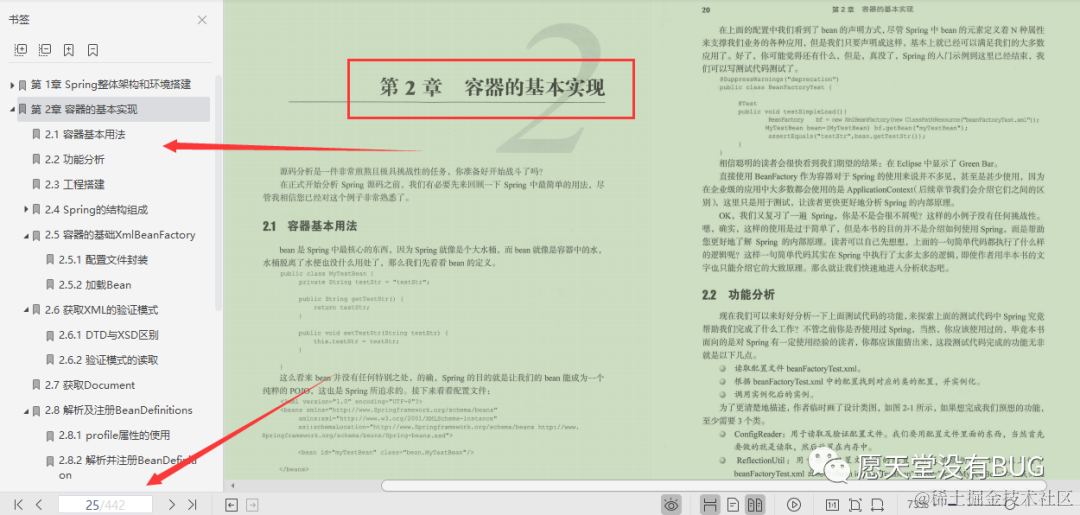Viewport: 1080px width, 515px height.
Task: Click the document horizontal scrollbar thumb
Action: coord(713,485)
